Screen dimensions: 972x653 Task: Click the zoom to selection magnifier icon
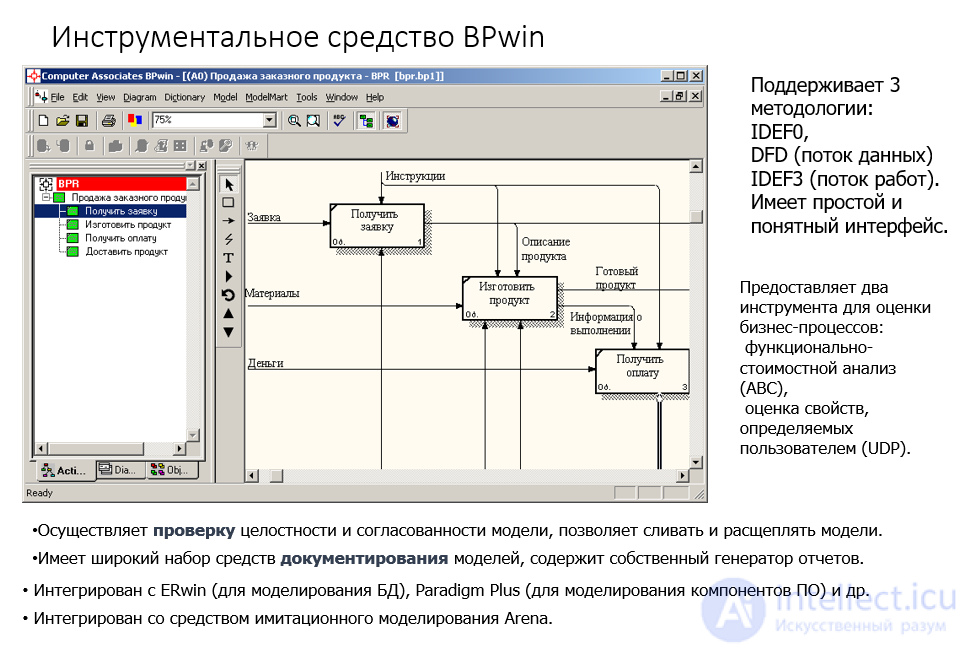click(x=313, y=120)
